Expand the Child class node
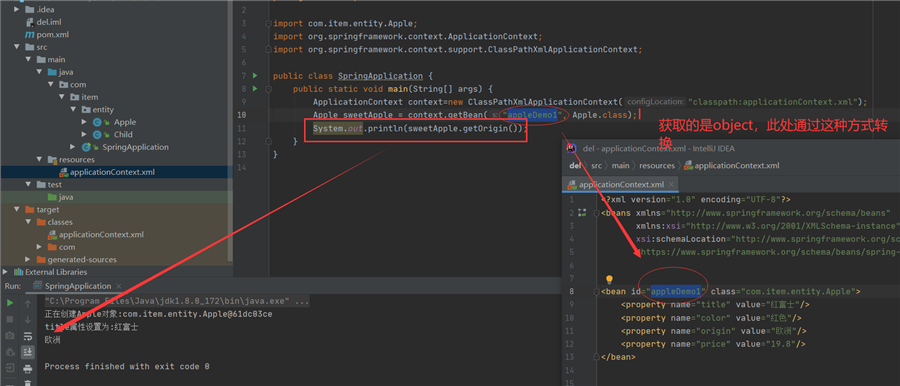The image size is (900, 386). click(84, 134)
